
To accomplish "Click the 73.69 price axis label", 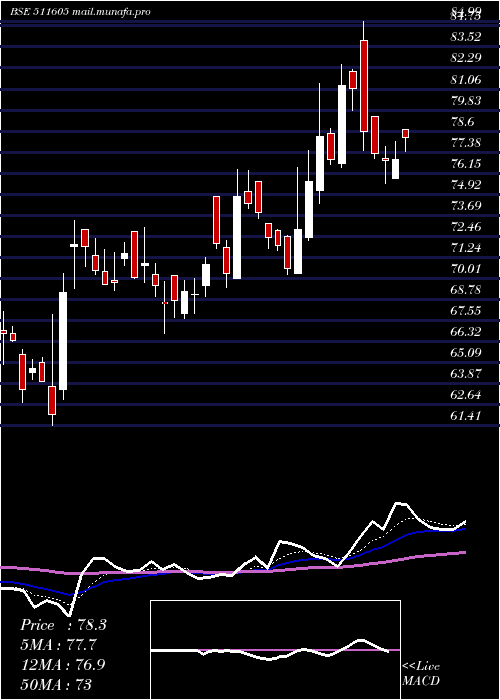I will (466, 205).
